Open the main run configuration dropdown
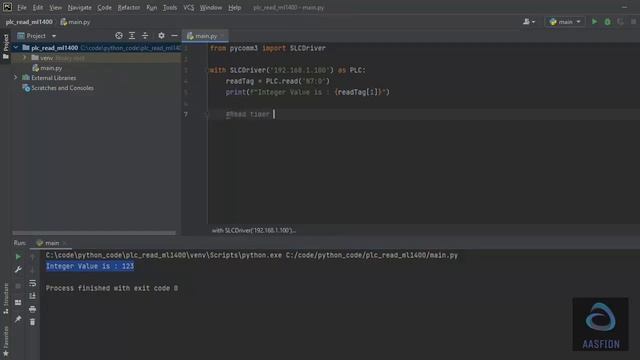This screenshot has width=640, height=360. point(565,22)
